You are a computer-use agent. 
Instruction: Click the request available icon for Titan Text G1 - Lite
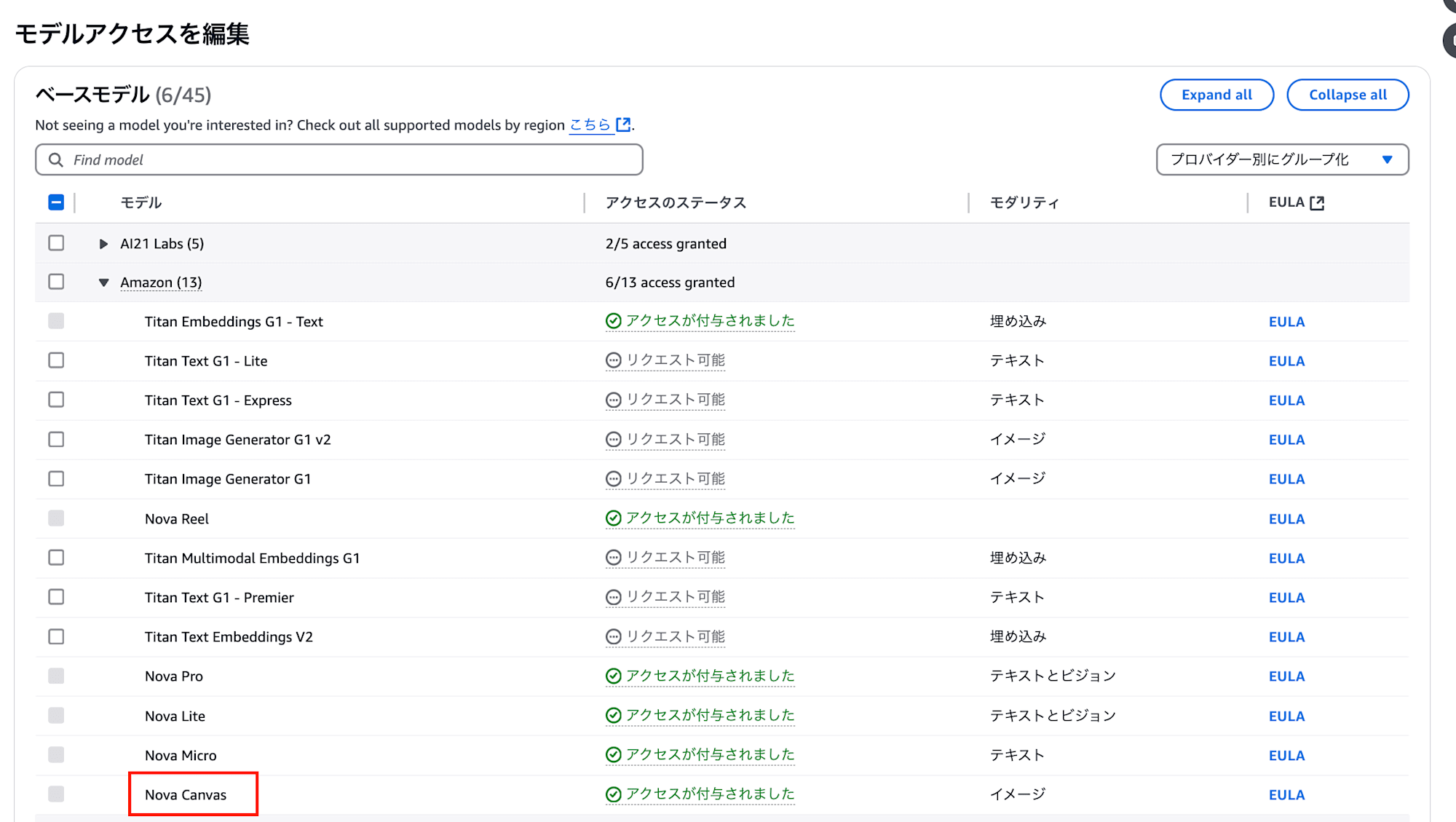point(614,360)
